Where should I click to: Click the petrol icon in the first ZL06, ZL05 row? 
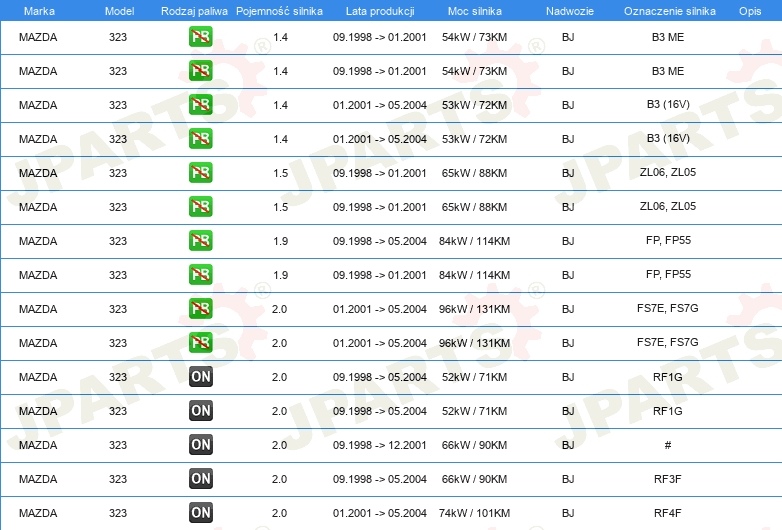coord(201,173)
